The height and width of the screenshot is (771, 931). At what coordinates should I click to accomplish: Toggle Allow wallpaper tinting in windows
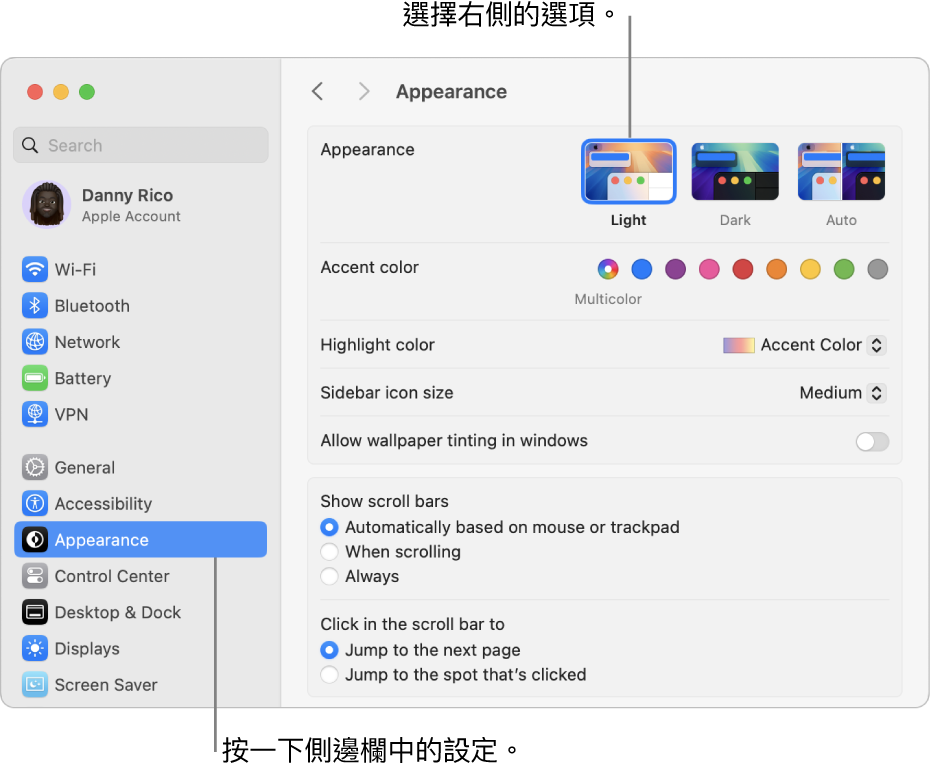click(872, 442)
